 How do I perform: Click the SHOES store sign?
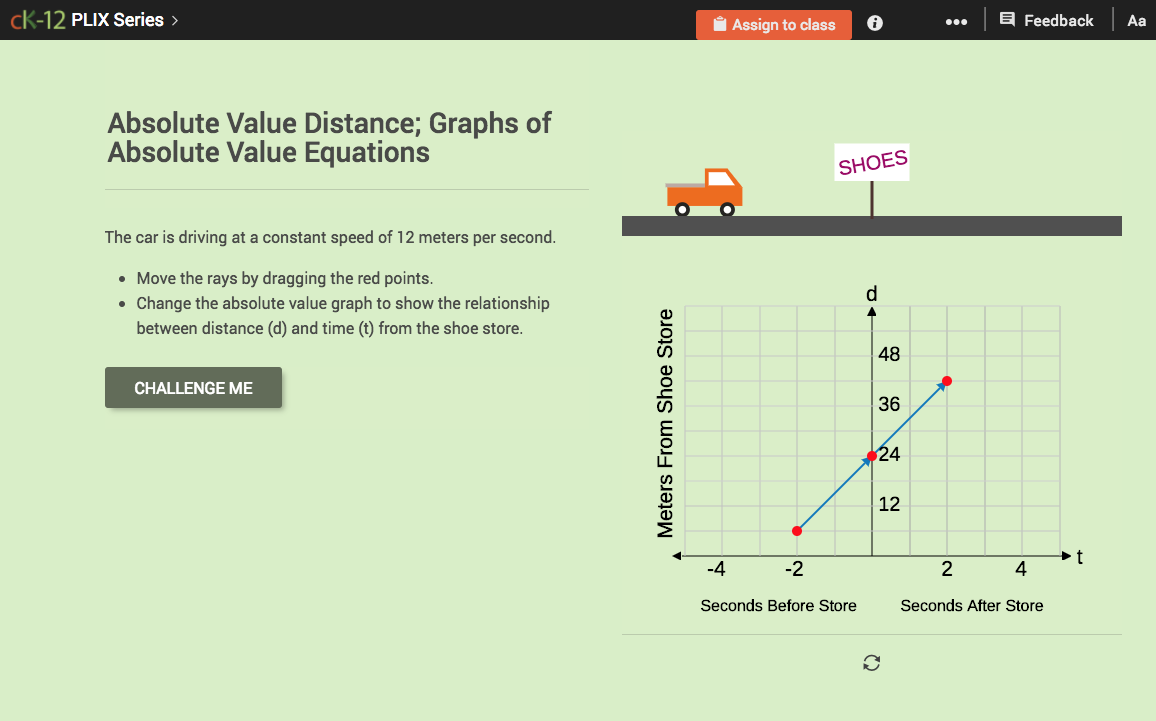point(871,162)
